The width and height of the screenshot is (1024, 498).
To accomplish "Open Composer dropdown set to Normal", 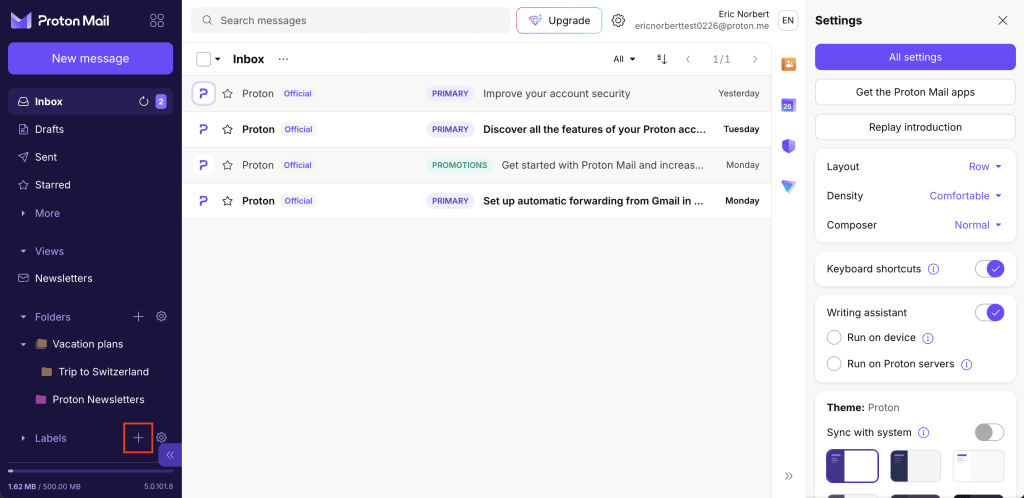I will click(978, 225).
